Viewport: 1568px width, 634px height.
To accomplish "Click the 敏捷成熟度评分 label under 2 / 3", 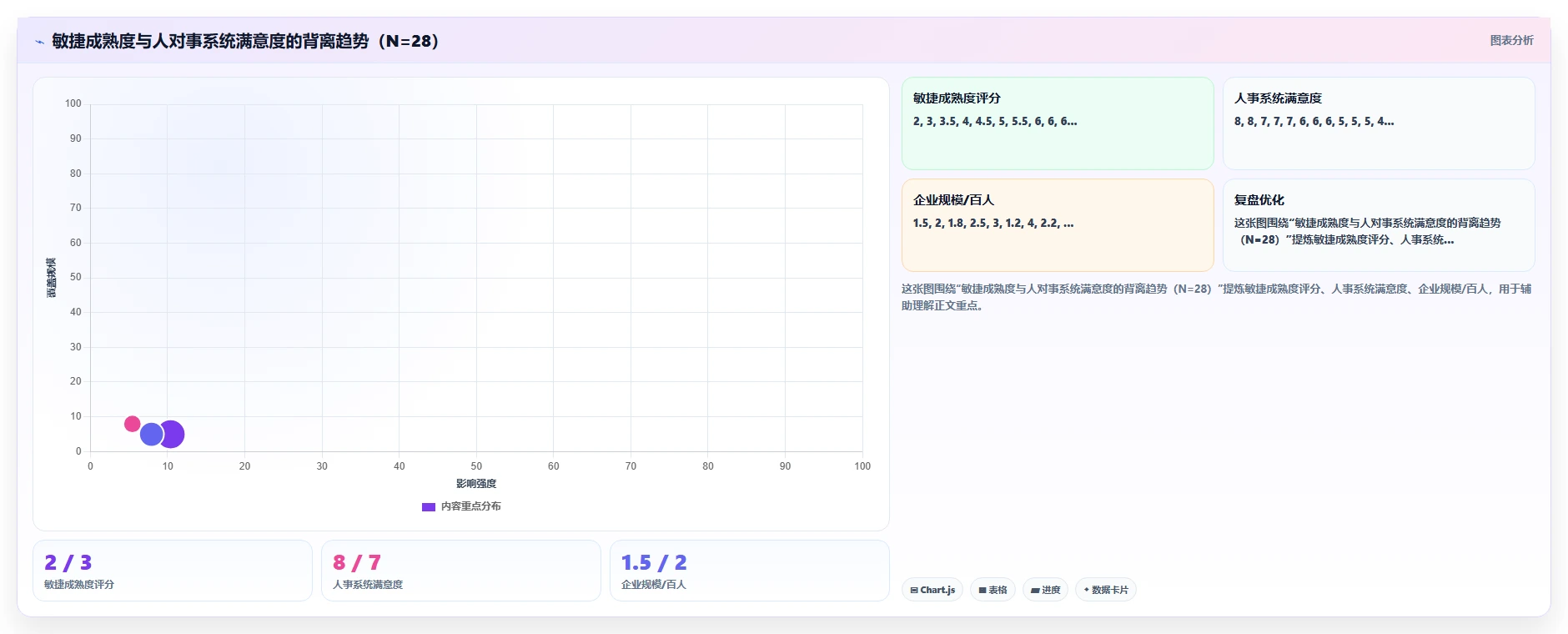I will pos(79,585).
